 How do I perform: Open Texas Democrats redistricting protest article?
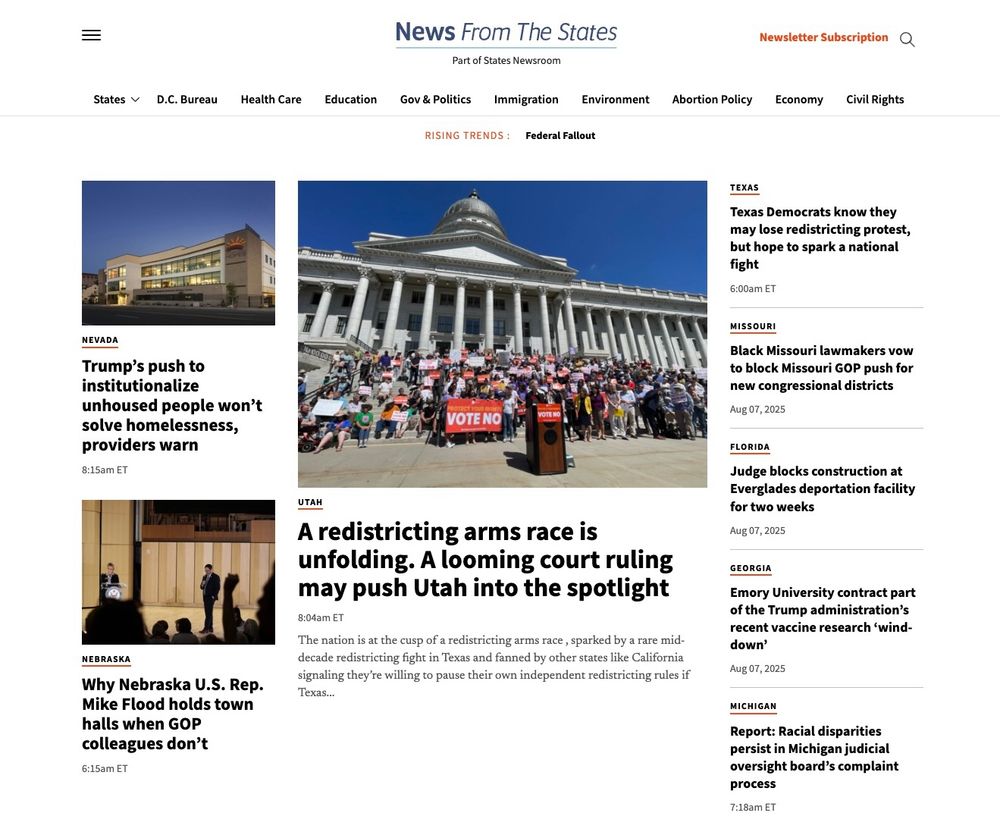point(820,238)
